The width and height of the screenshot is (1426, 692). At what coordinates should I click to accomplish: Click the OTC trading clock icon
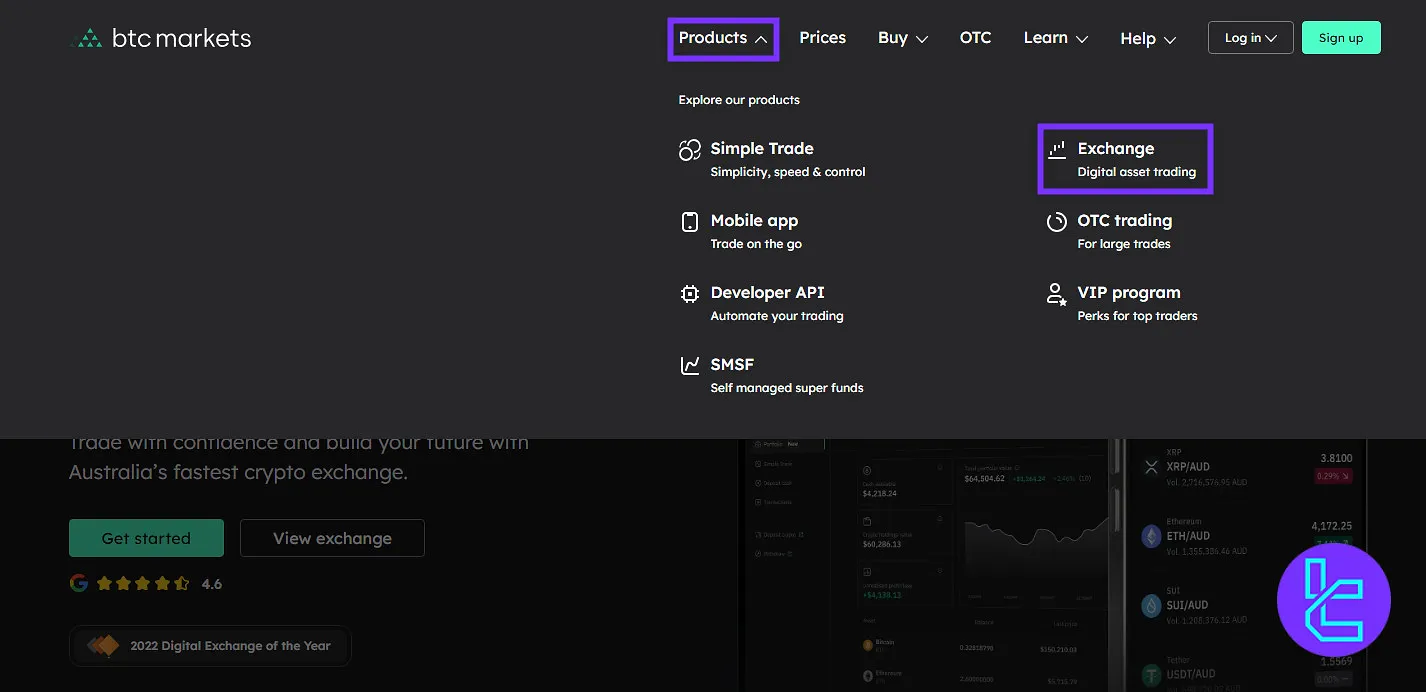click(1057, 220)
